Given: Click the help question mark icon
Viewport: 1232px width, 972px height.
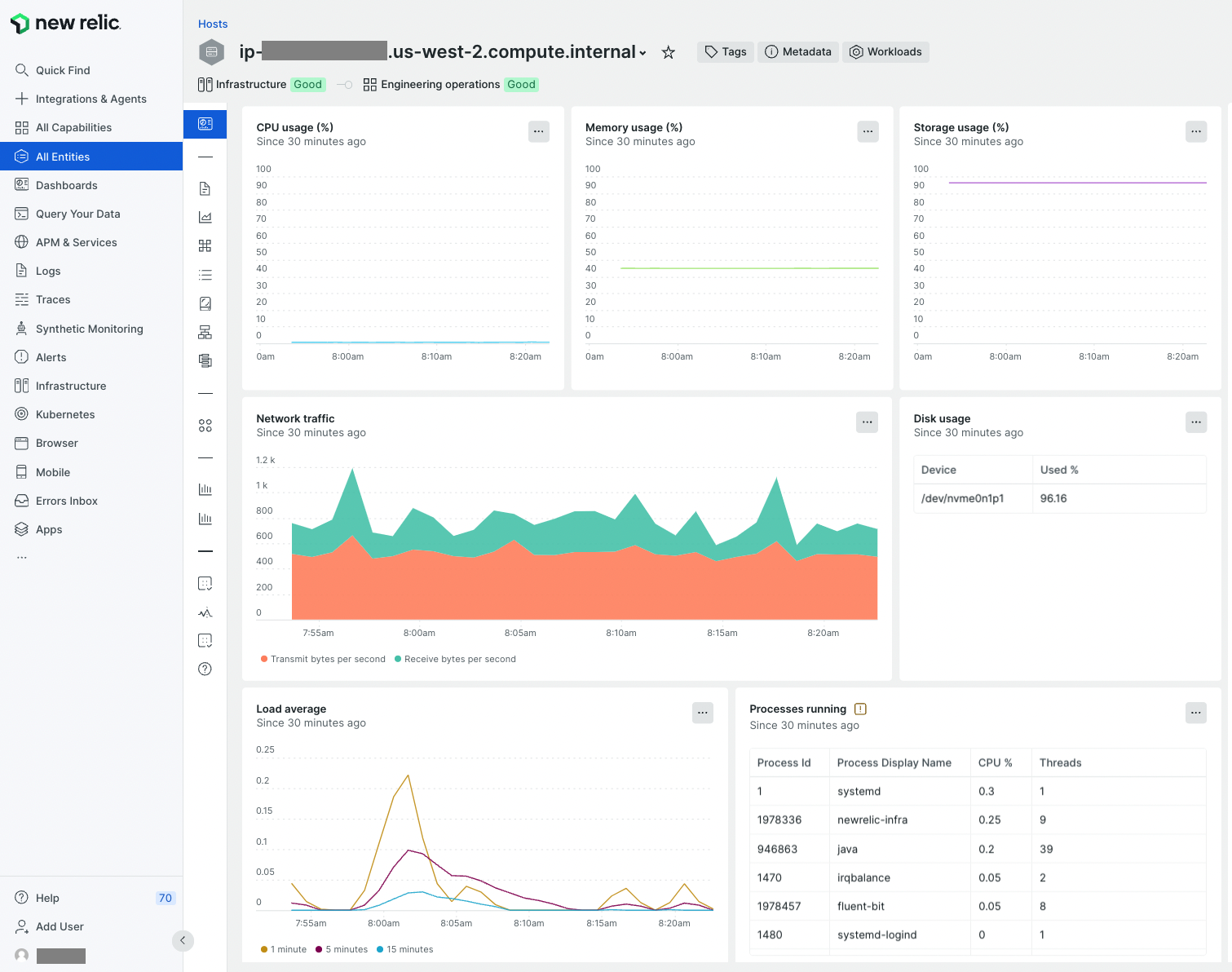Looking at the screenshot, I should [205, 669].
